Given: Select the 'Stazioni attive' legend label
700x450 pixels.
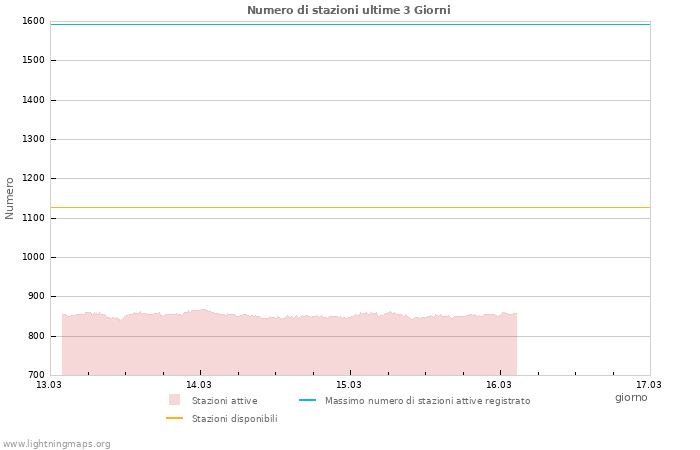Looking at the screenshot, I should [x=224, y=401].
